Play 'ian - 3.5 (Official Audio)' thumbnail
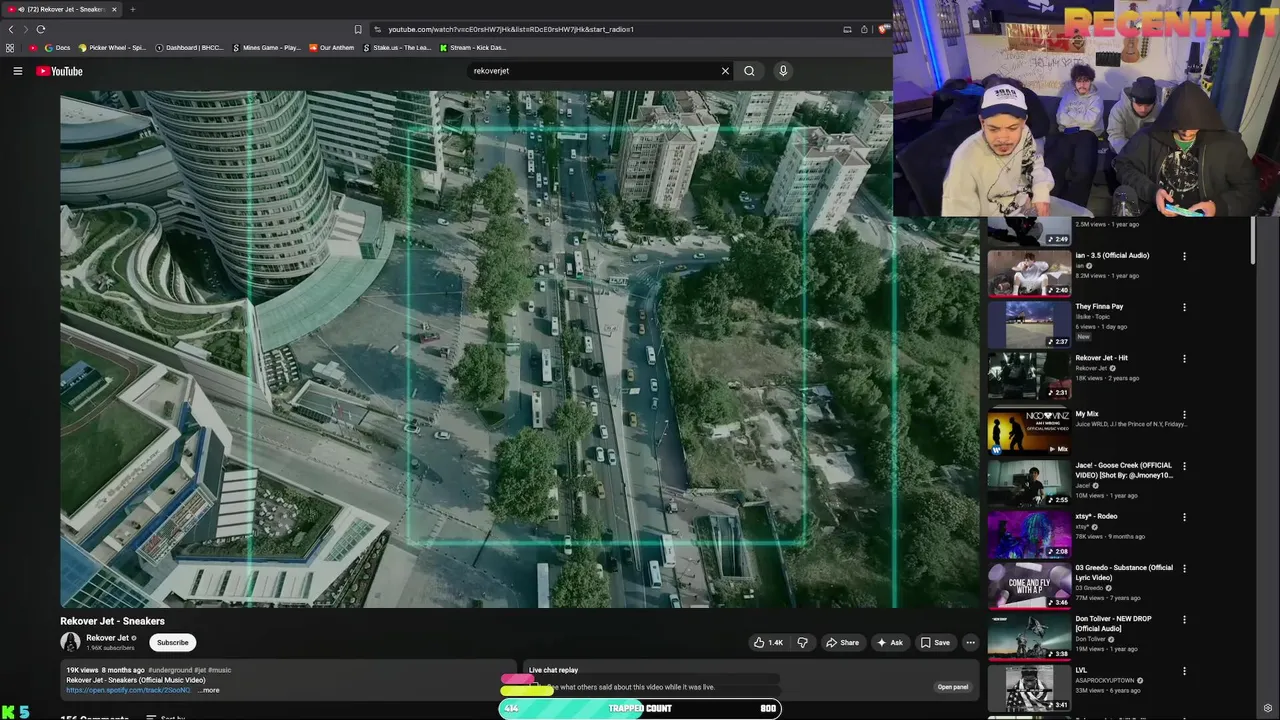 click(x=1029, y=273)
